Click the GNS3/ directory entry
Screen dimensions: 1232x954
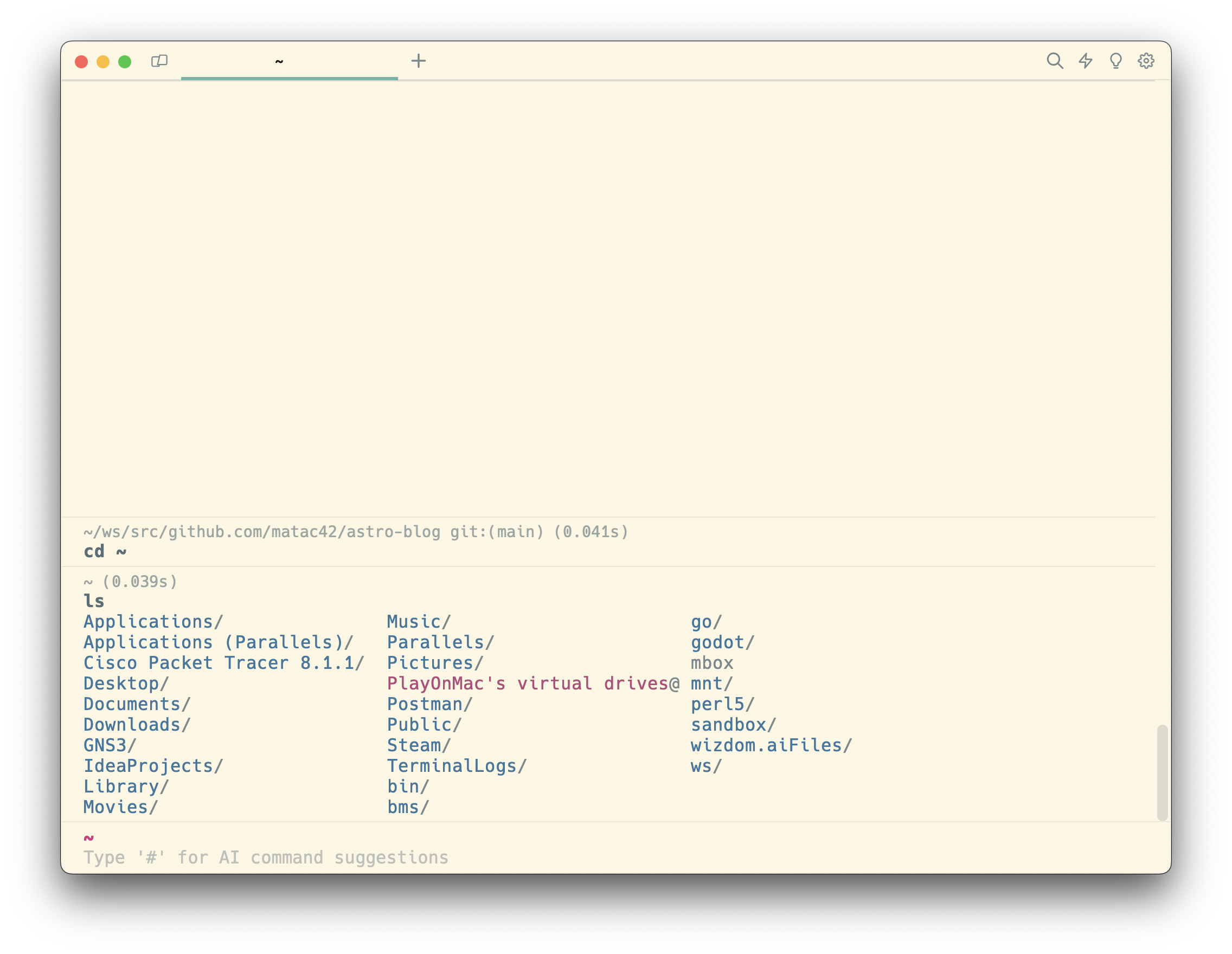(x=110, y=745)
